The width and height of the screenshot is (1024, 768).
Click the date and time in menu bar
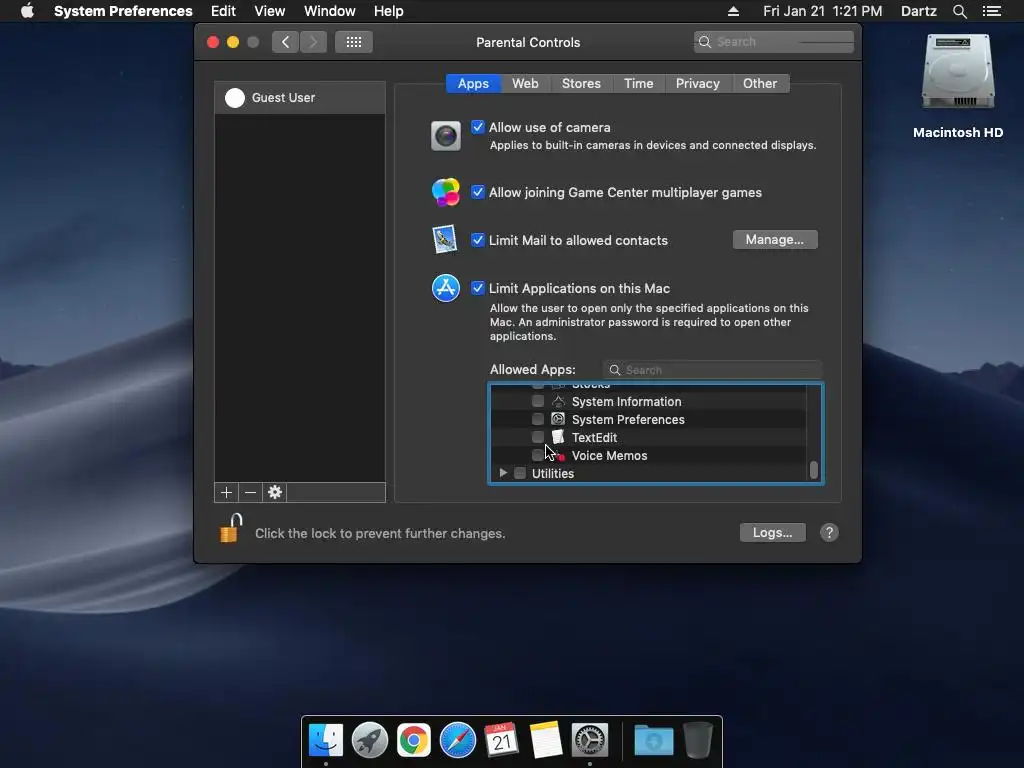(x=822, y=11)
